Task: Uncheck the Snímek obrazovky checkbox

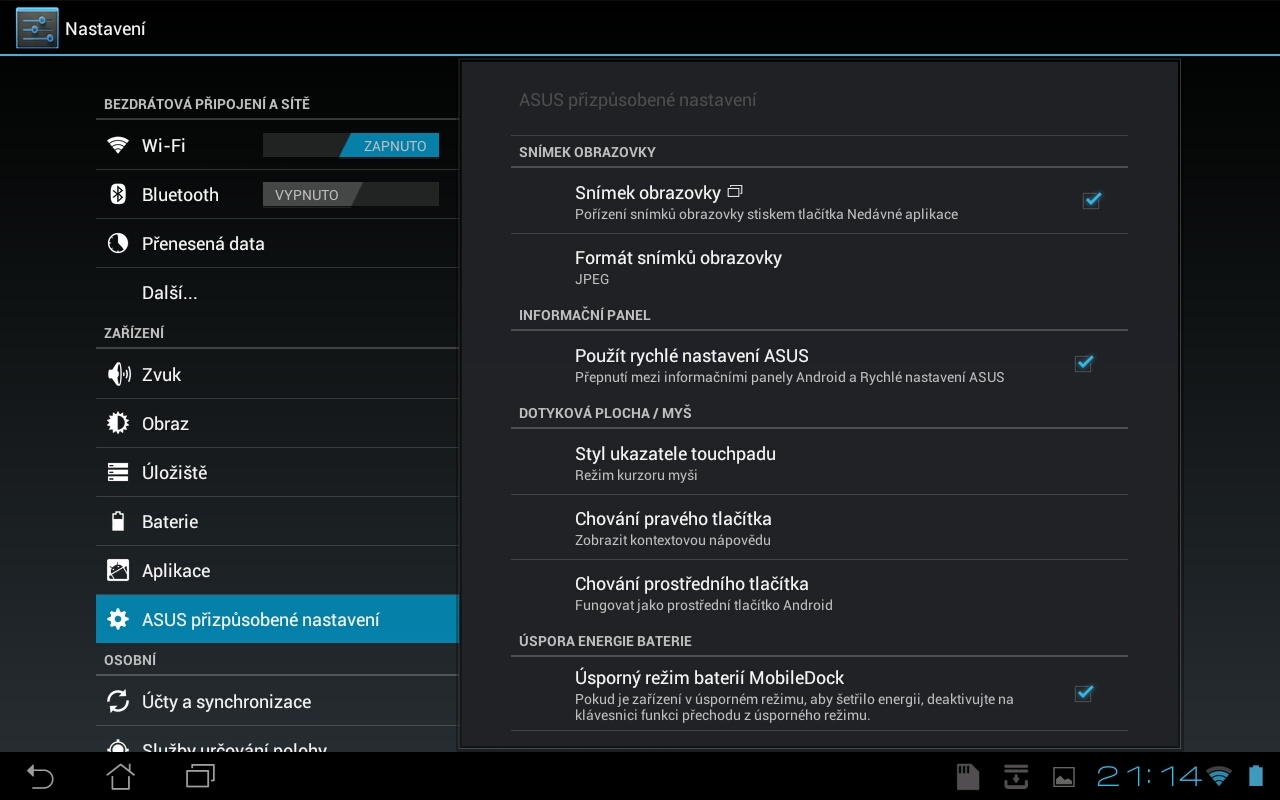Action: [x=1091, y=200]
